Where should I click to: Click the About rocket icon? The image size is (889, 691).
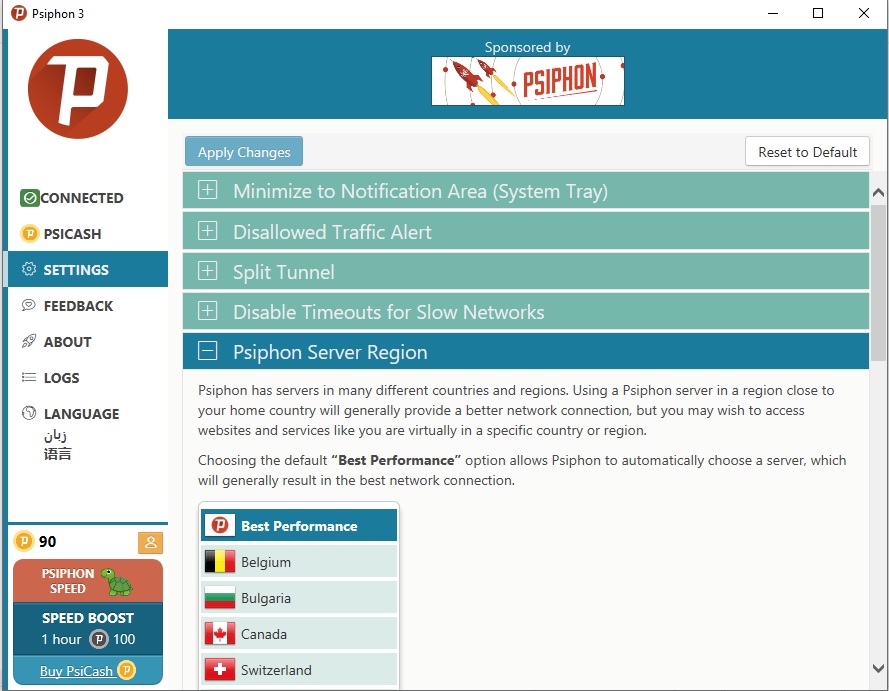coord(29,341)
